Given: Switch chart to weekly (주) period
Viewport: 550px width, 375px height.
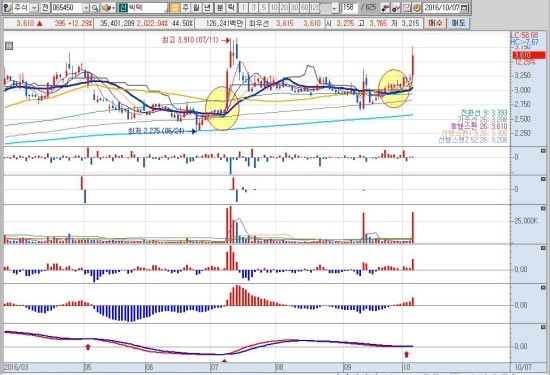Looking at the screenshot, I should point(185,8).
